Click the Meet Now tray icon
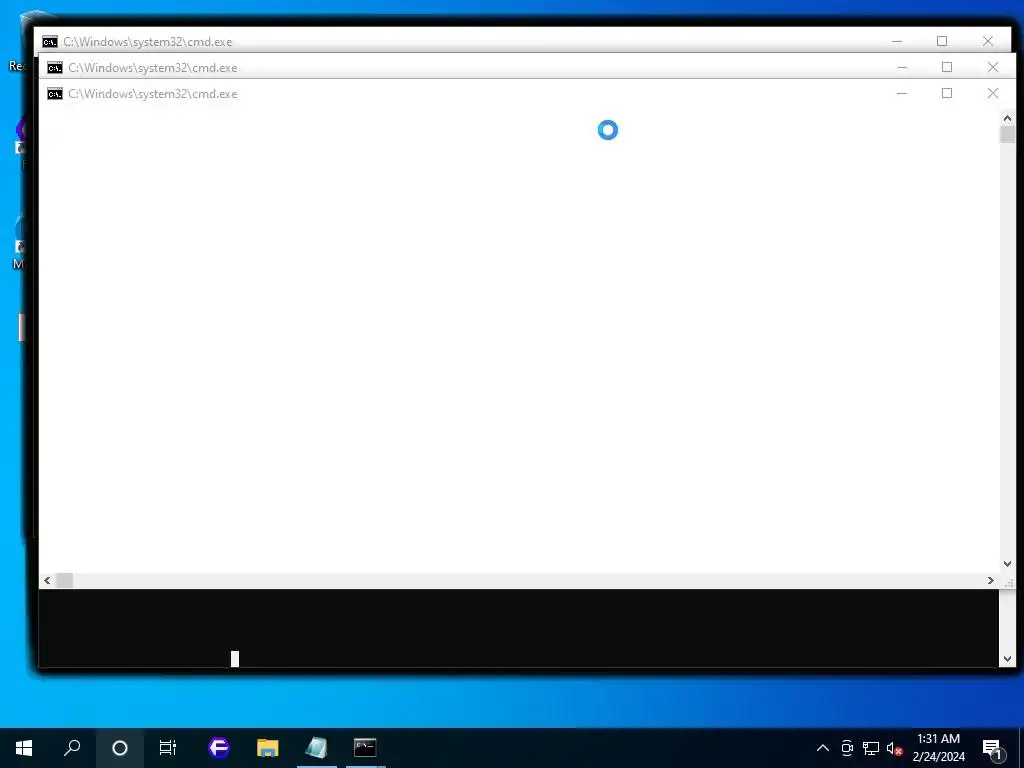The image size is (1024, 768). [x=847, y=748]
